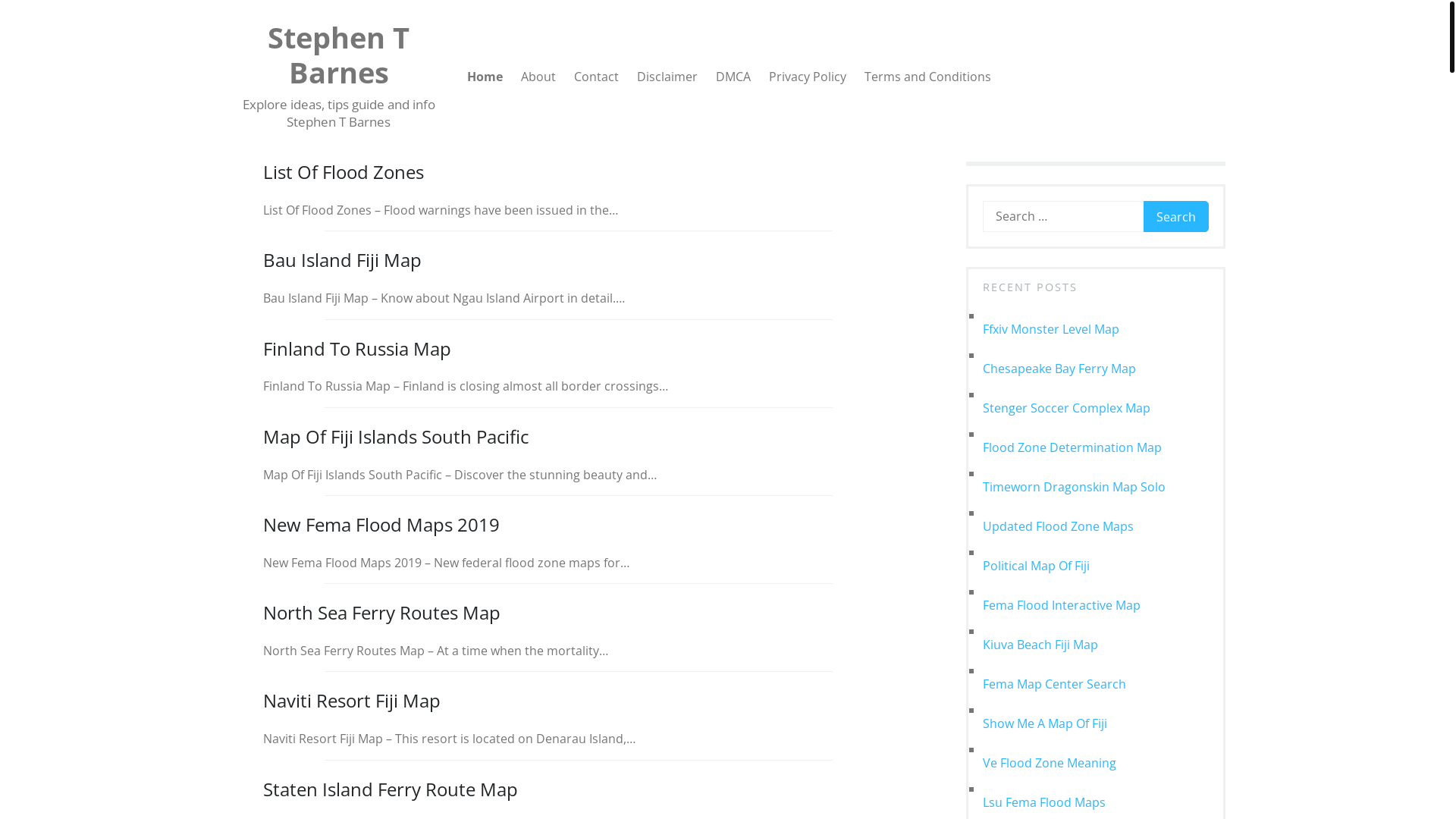1456x819 pixels.
Task: Open the Disclaimer page
Action: point(667,77)
